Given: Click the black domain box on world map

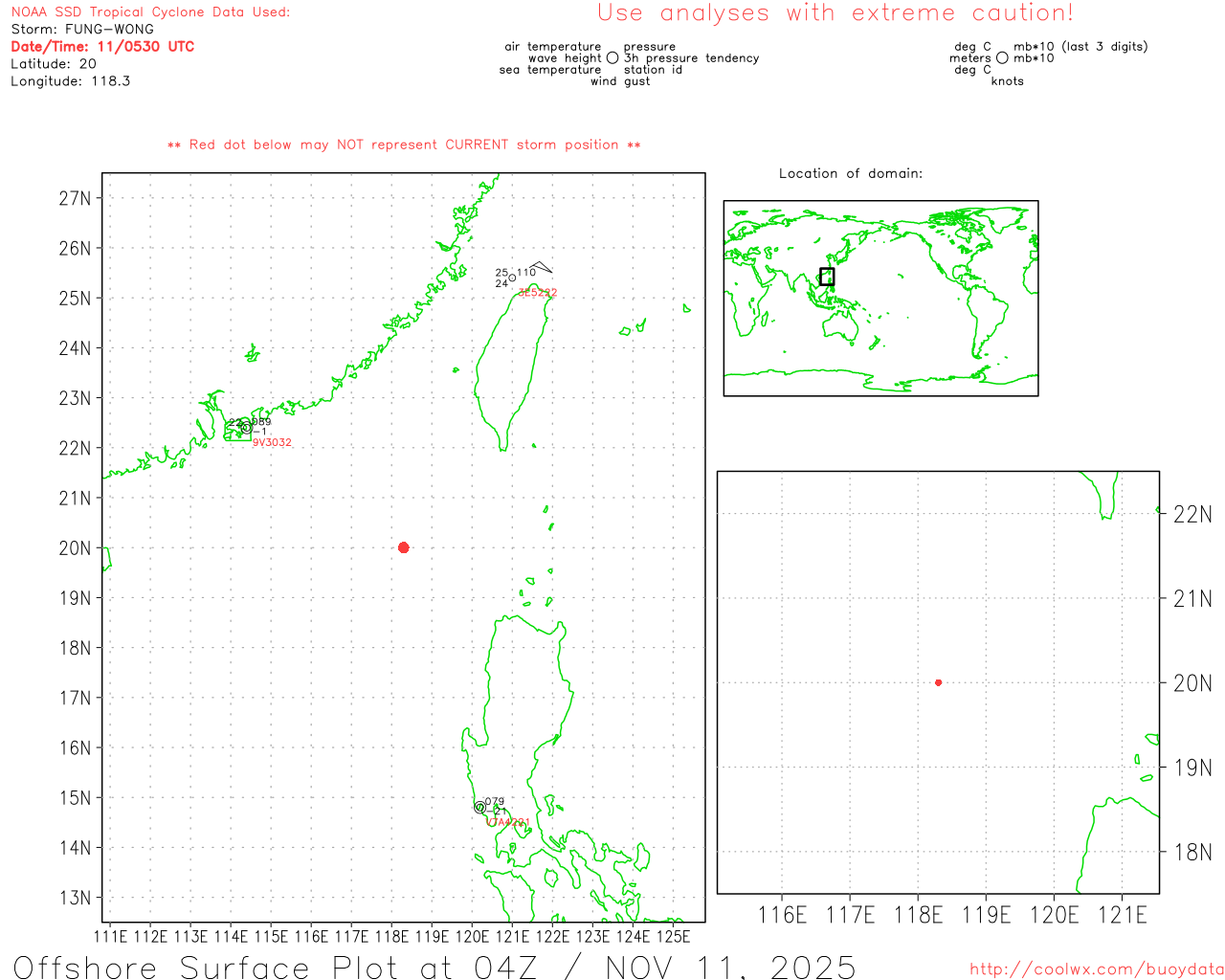Looking at the screenshot, I should click(827, 277).
